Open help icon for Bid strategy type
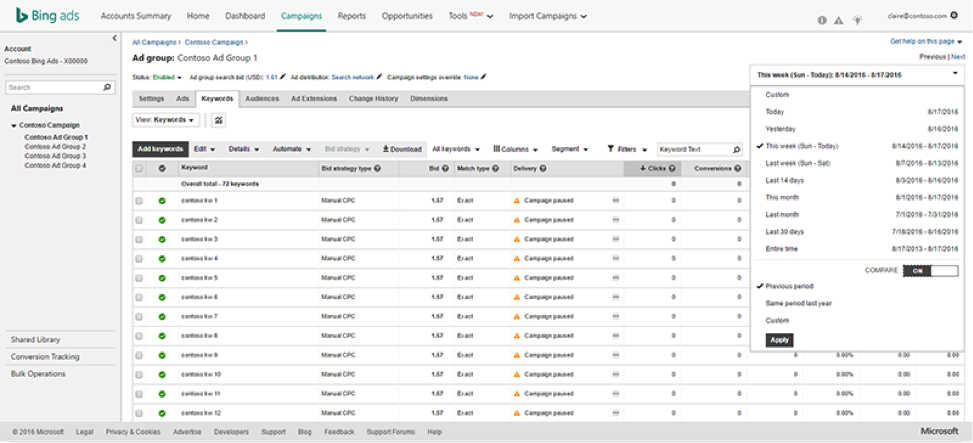Screen dimensions: 973x443 [377, 168]
